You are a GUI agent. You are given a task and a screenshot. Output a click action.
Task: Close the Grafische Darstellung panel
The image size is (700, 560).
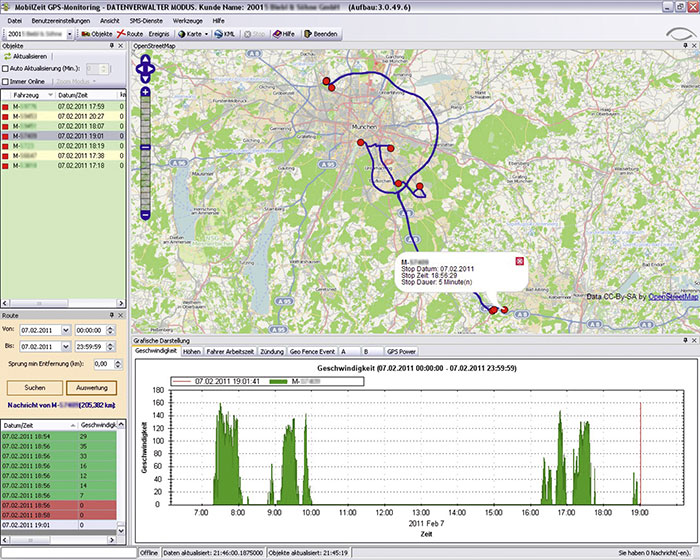click(694, 340)
